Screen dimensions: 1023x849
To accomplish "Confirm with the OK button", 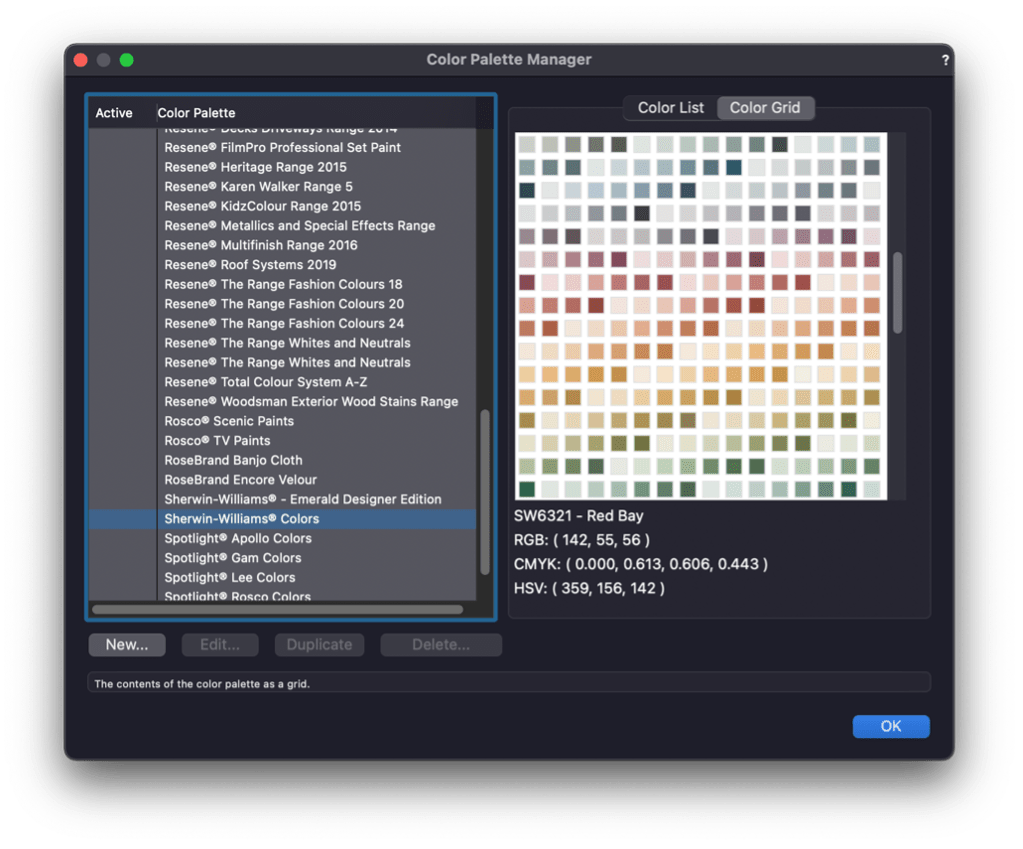I will click(891, 726).
